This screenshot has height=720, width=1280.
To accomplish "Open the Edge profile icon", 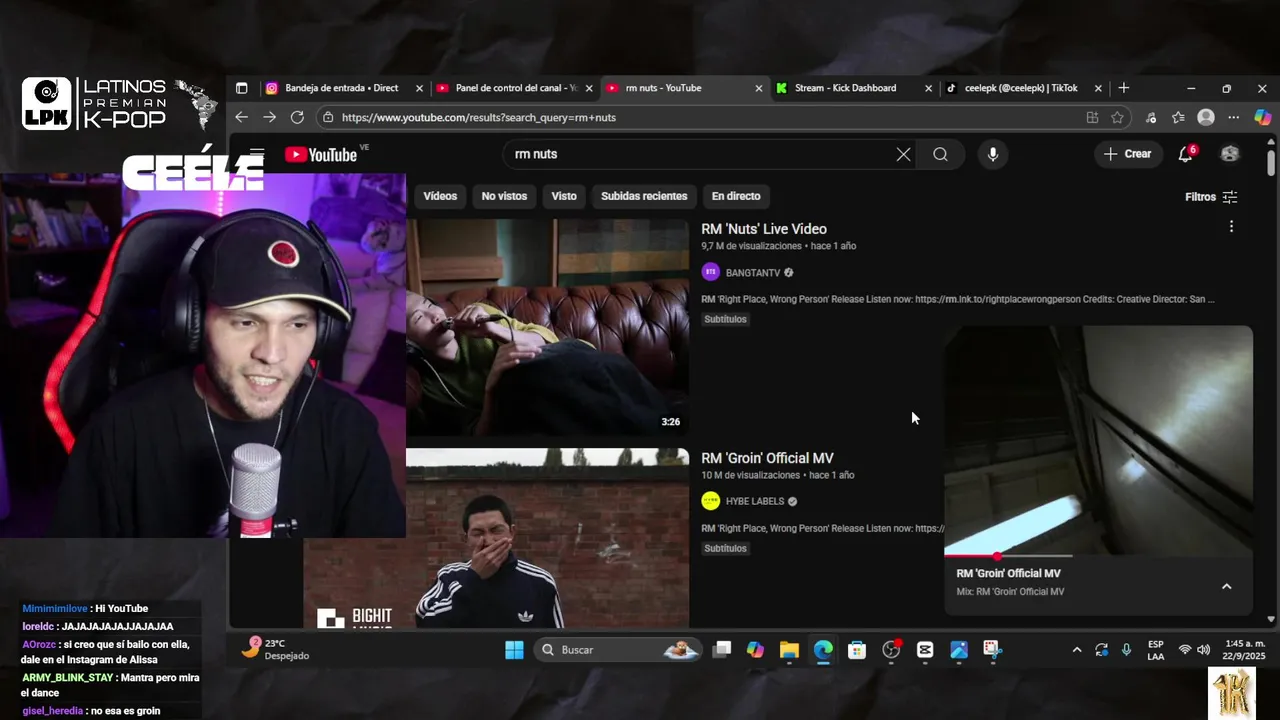I will pyautogui.click(x=1206, y=117).
